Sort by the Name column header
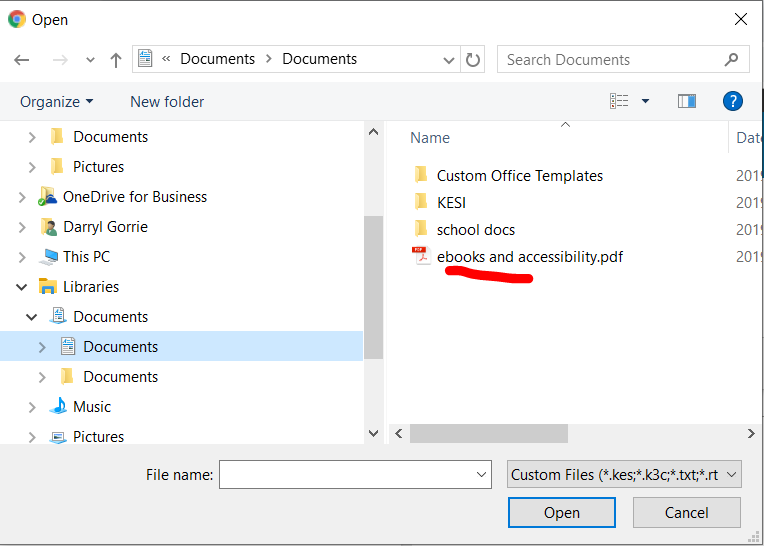764x546 pixels. tap(430, 138)
